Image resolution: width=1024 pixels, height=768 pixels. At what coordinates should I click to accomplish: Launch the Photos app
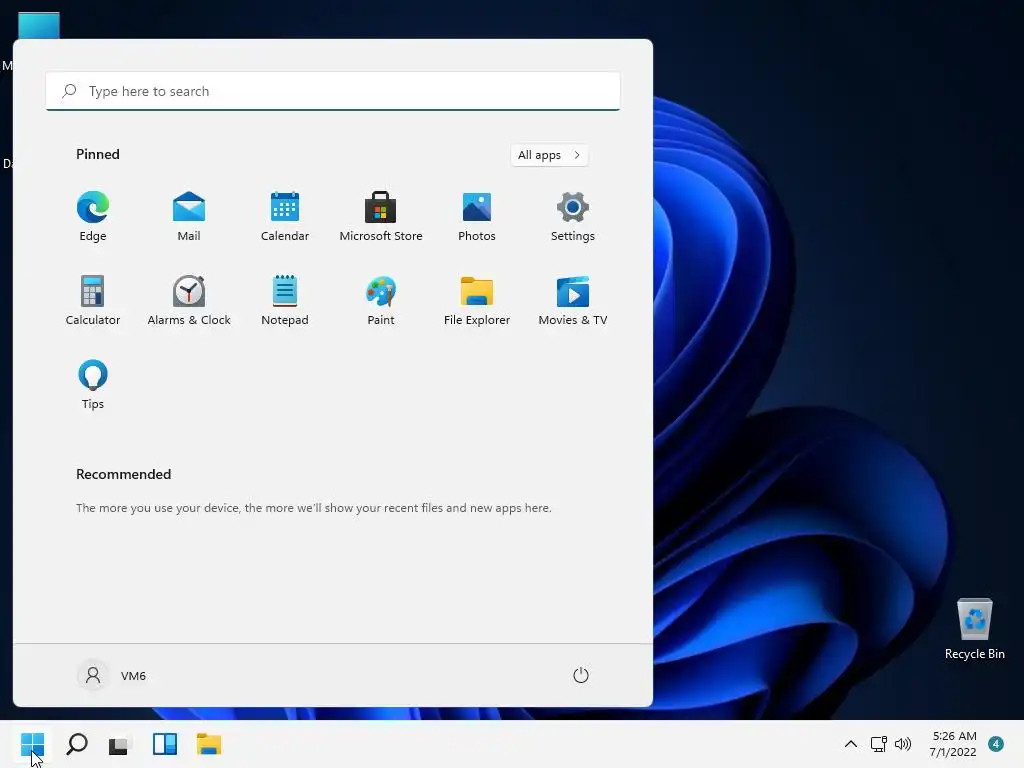tap(477, 217)
